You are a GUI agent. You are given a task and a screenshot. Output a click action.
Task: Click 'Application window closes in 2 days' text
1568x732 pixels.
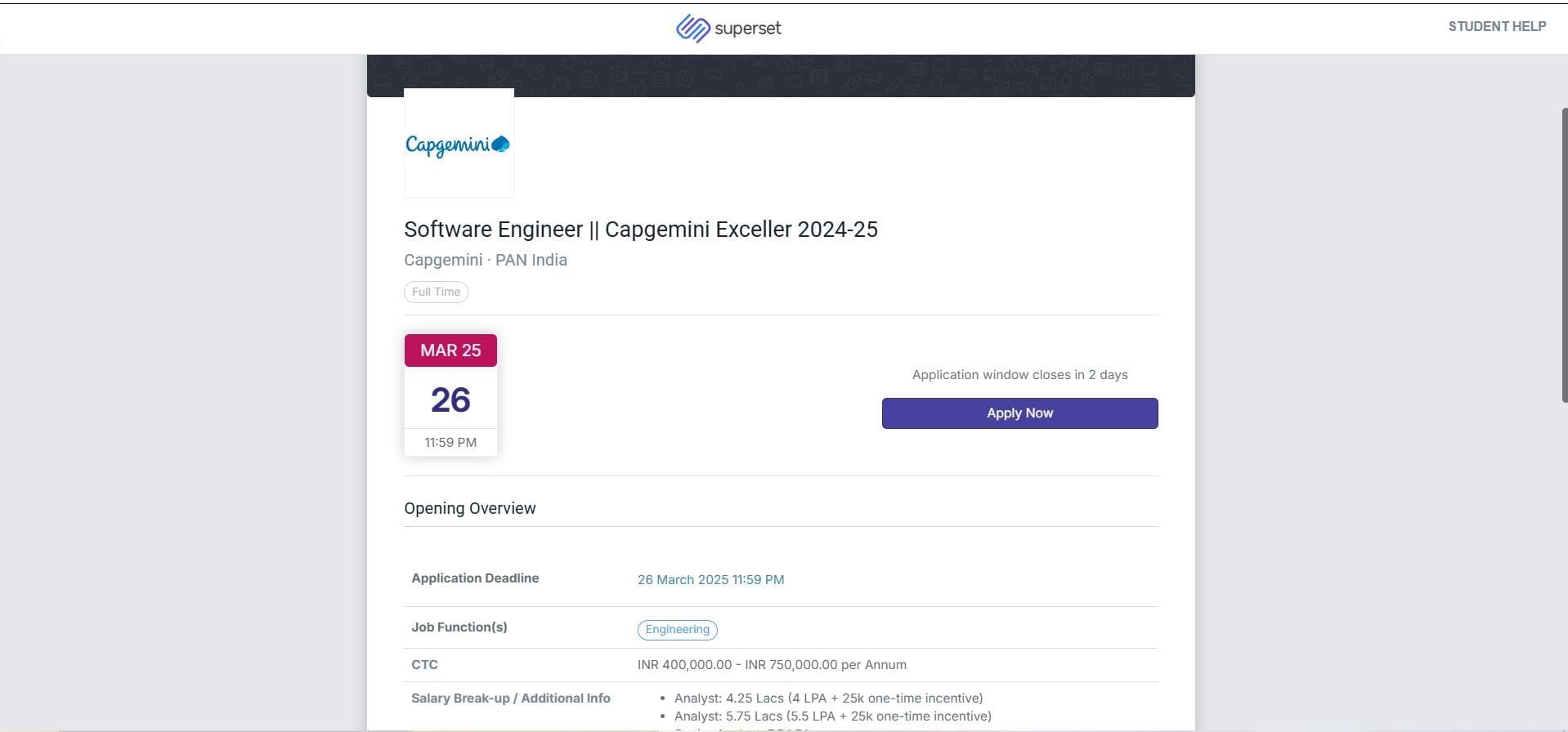(x=1019, y=375)
